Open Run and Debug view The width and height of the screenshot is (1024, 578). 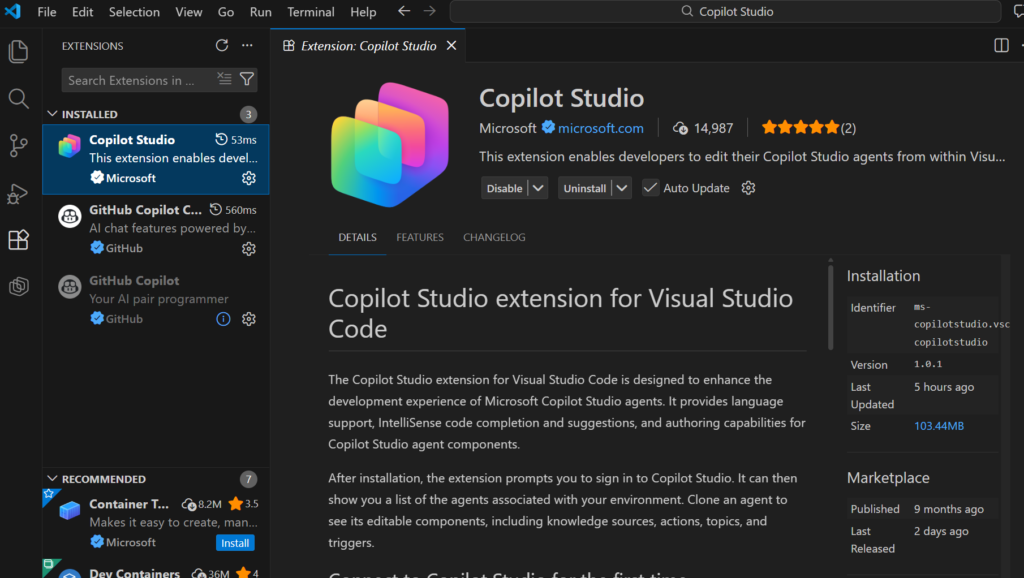click(x=18, y=193)
